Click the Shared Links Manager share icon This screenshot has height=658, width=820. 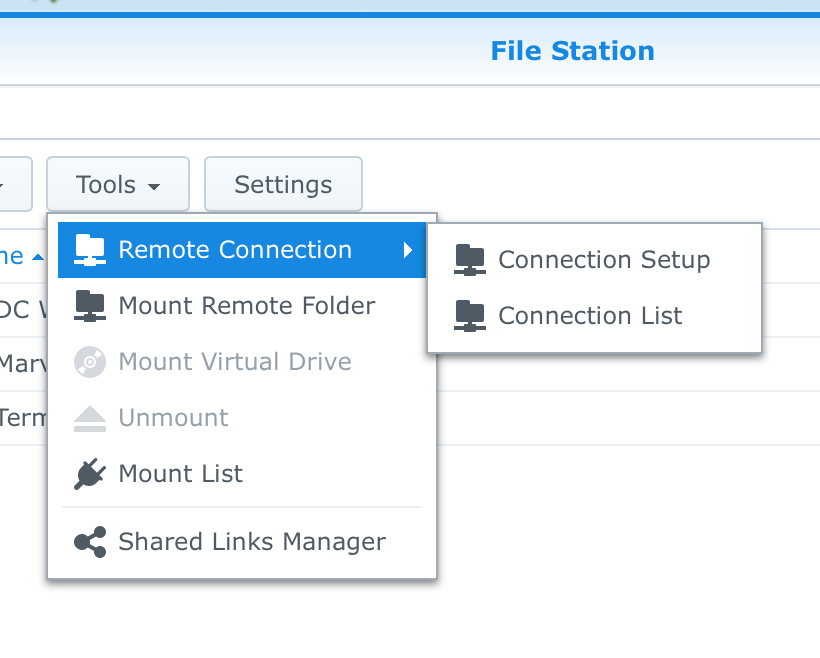tap(90, 542)
